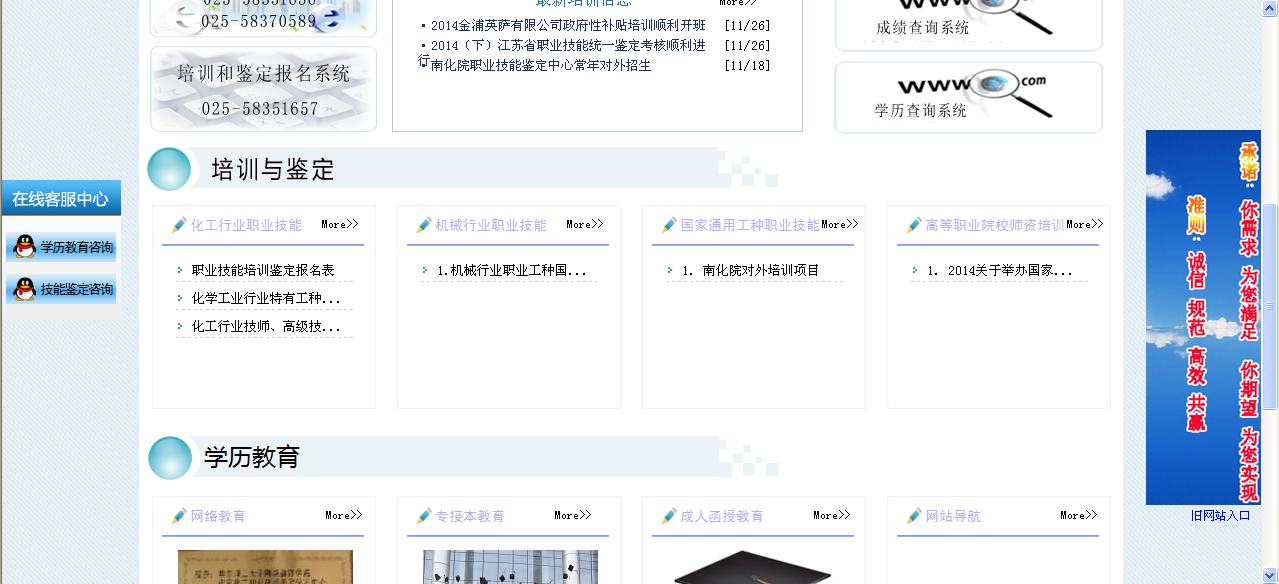The width and height of the screenshot is (1279, 584).
Task: Click pencil icon beside 网络教育
Action: pyautogui.click(x=179, y=517)
